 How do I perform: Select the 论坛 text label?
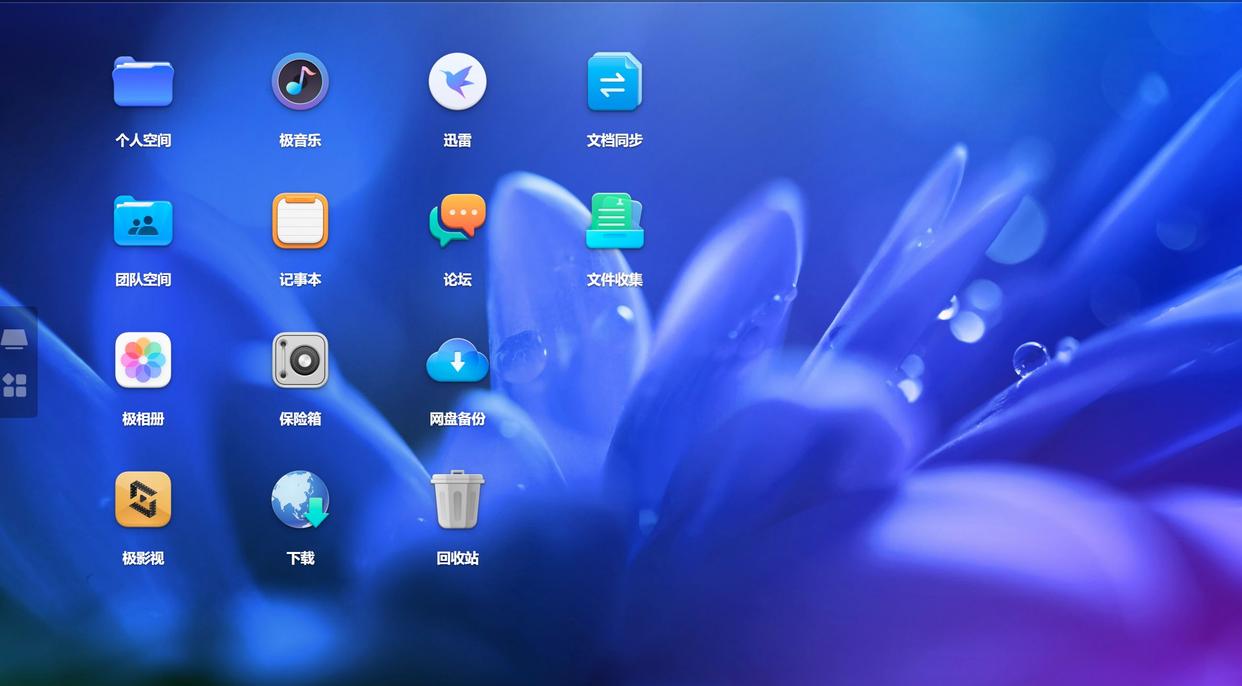457,279
